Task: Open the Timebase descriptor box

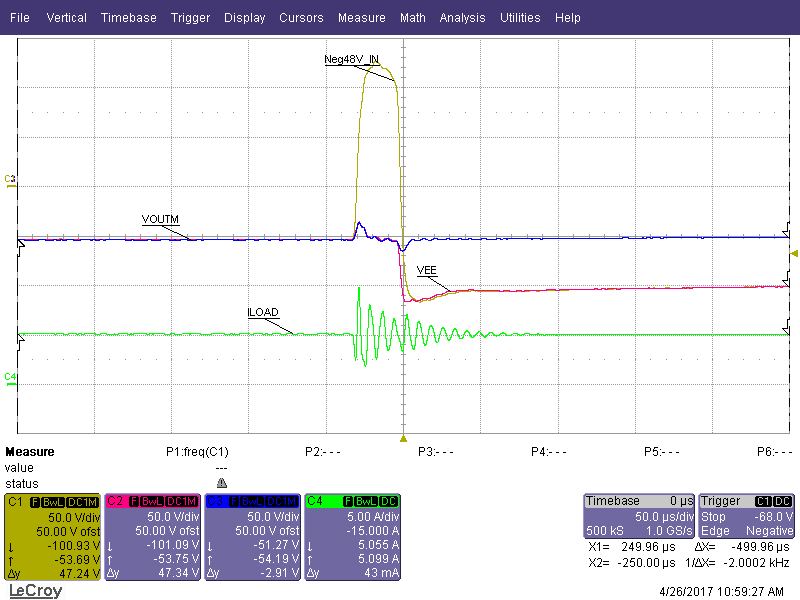Action: click(639, 515)
